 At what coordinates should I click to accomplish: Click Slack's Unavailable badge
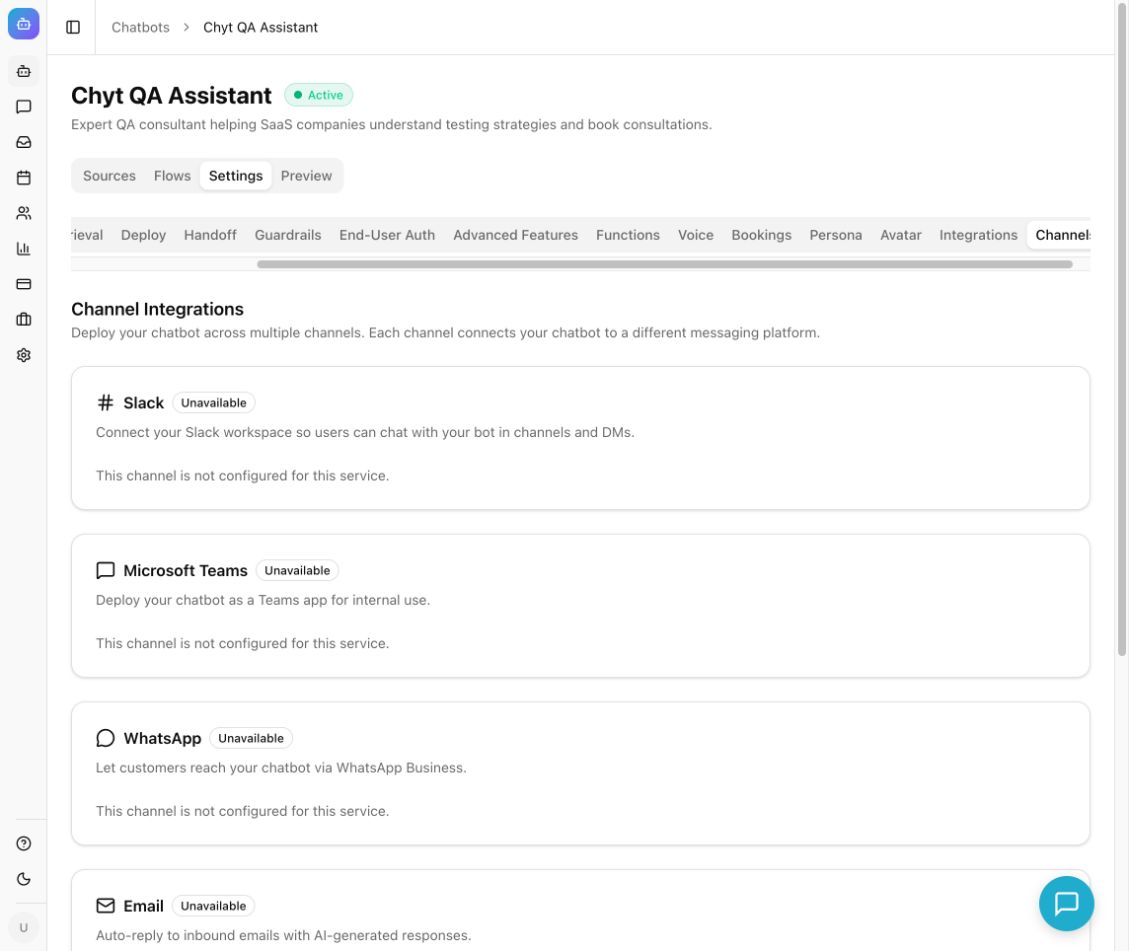214,402
